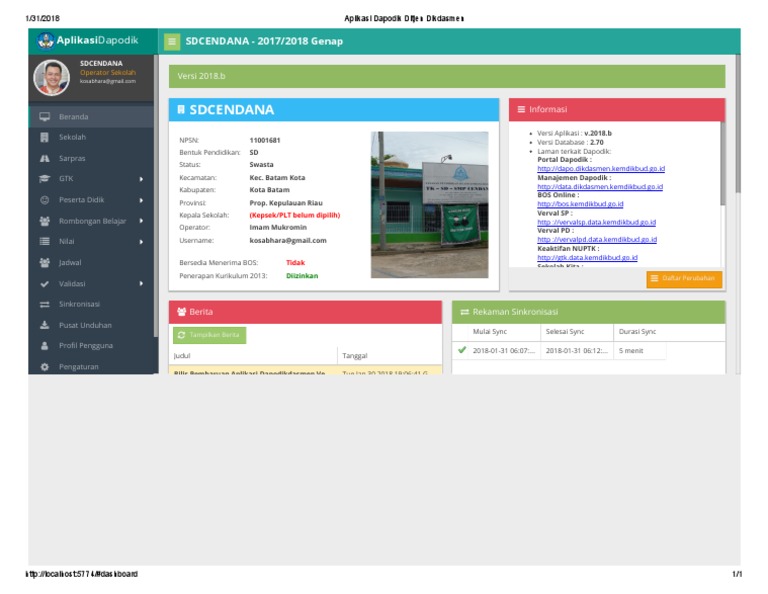The image size is (768, 594).
Task: Open the Verval SP link
Action: point(597,222)
